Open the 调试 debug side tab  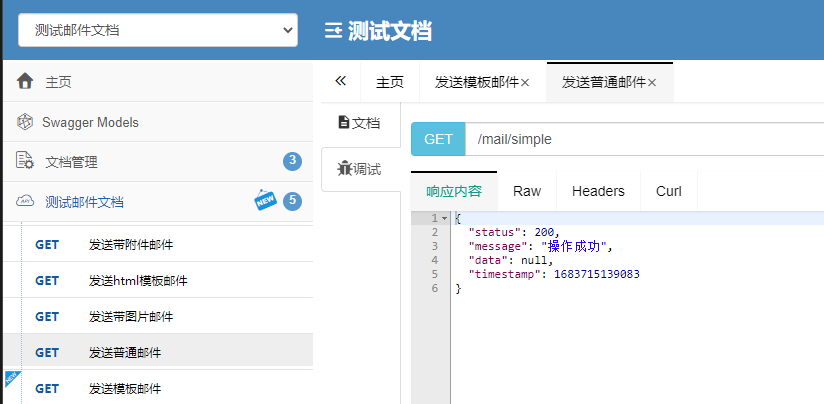click(x=360, y=169)
